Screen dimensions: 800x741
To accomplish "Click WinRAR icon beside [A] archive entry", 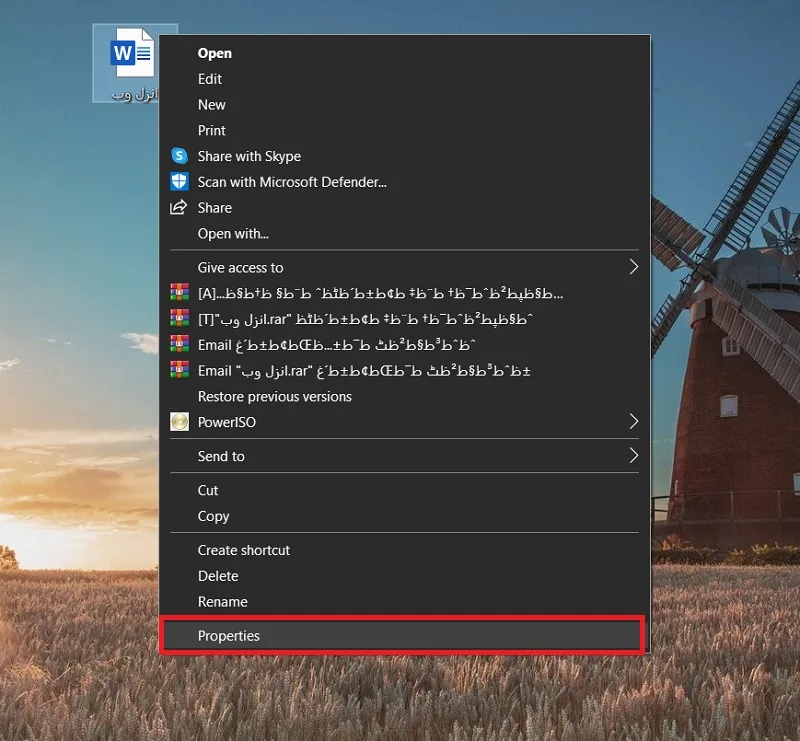I will [x=179, y=293].
